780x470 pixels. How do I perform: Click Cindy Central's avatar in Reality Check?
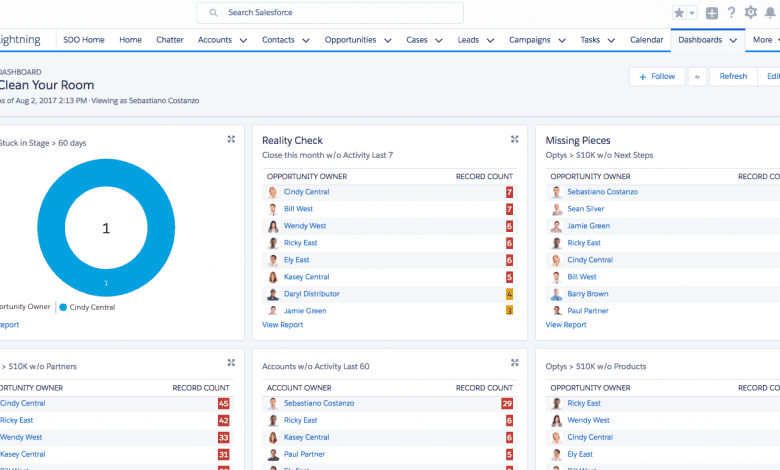coord(273,192)
